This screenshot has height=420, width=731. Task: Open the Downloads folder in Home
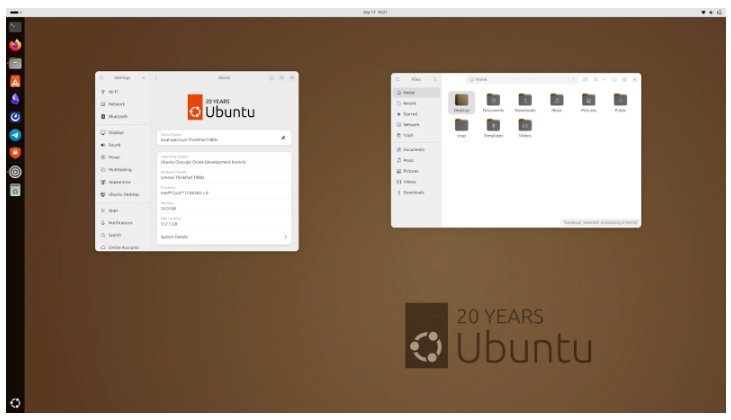click(525, 100)
